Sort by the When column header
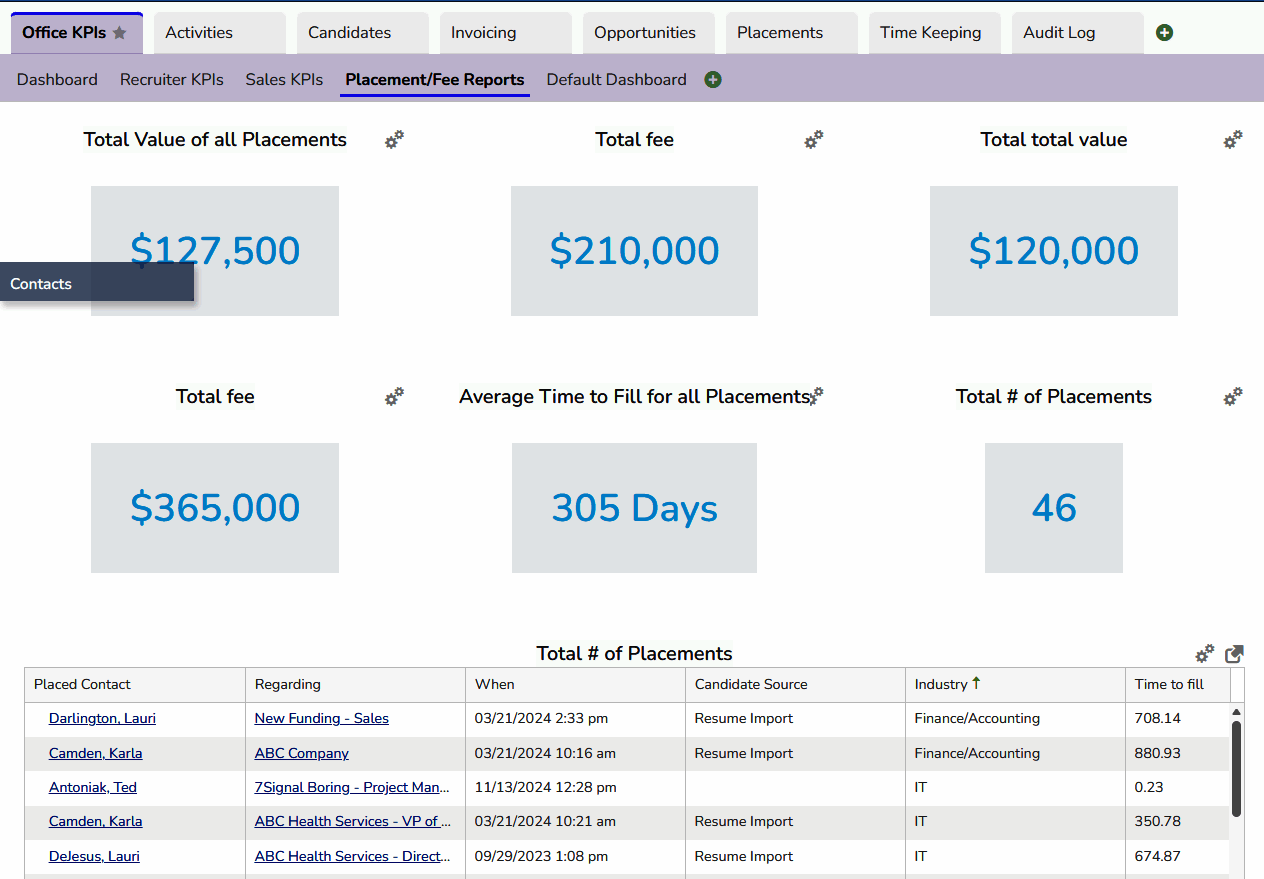 click(x=495, y=685)
